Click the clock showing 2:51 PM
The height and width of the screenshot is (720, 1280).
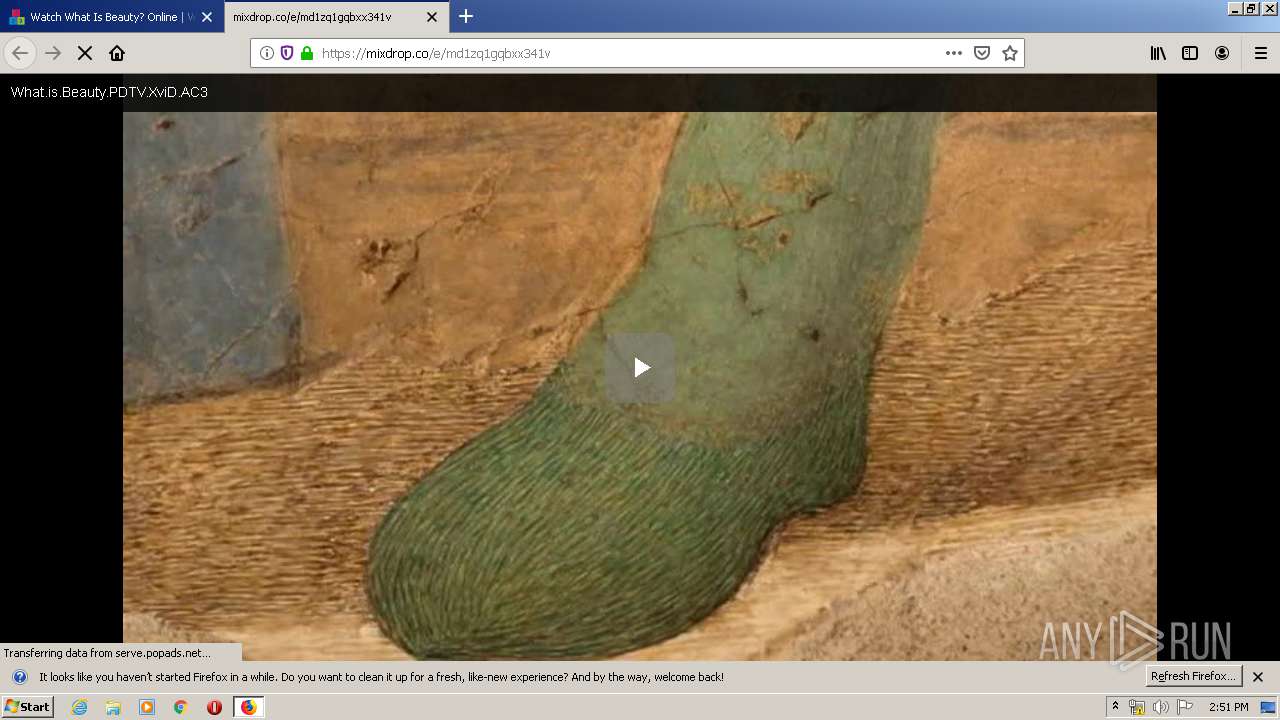pyautogui.click(x=1228, y=707)
